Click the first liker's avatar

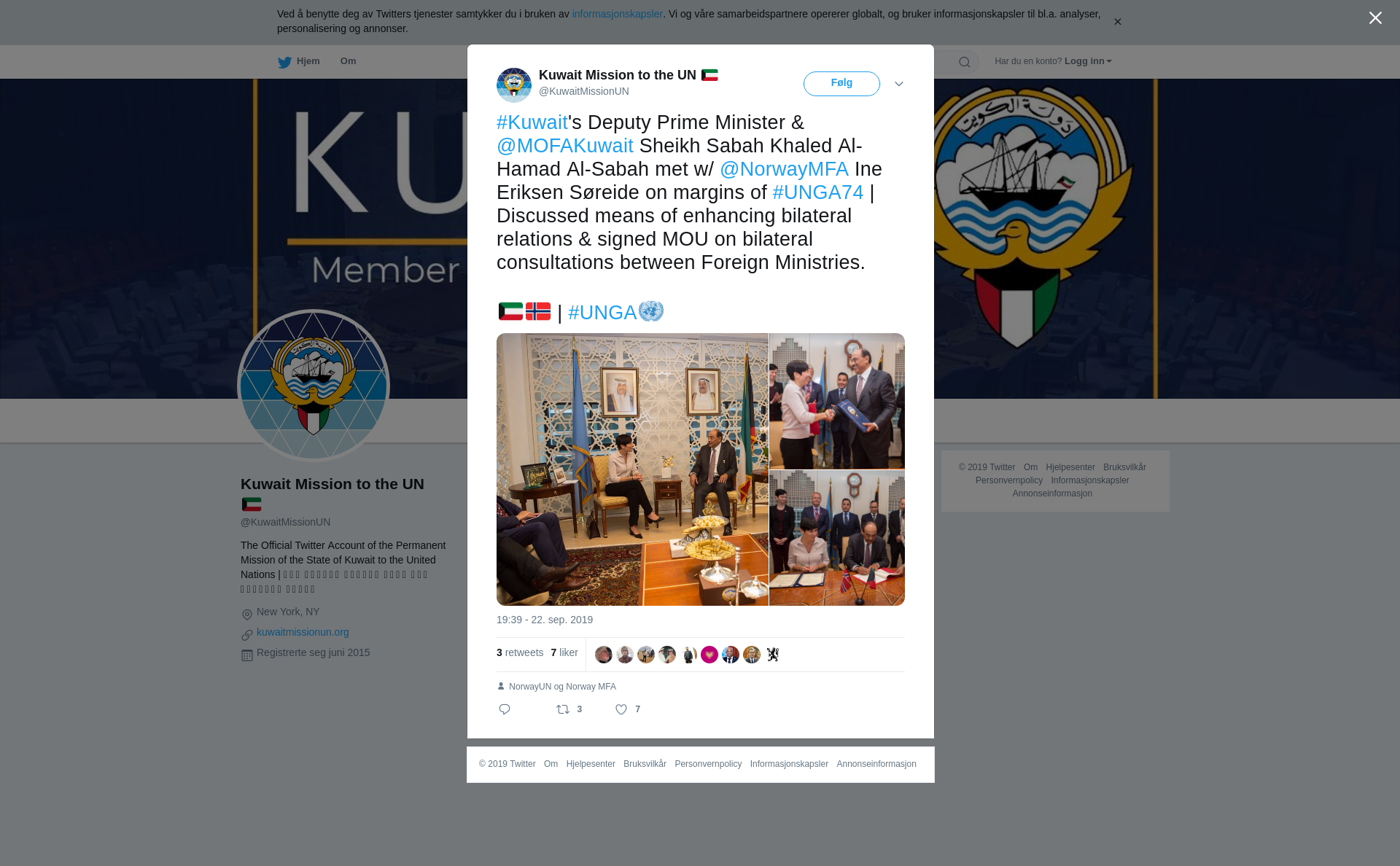pos(604,655)
